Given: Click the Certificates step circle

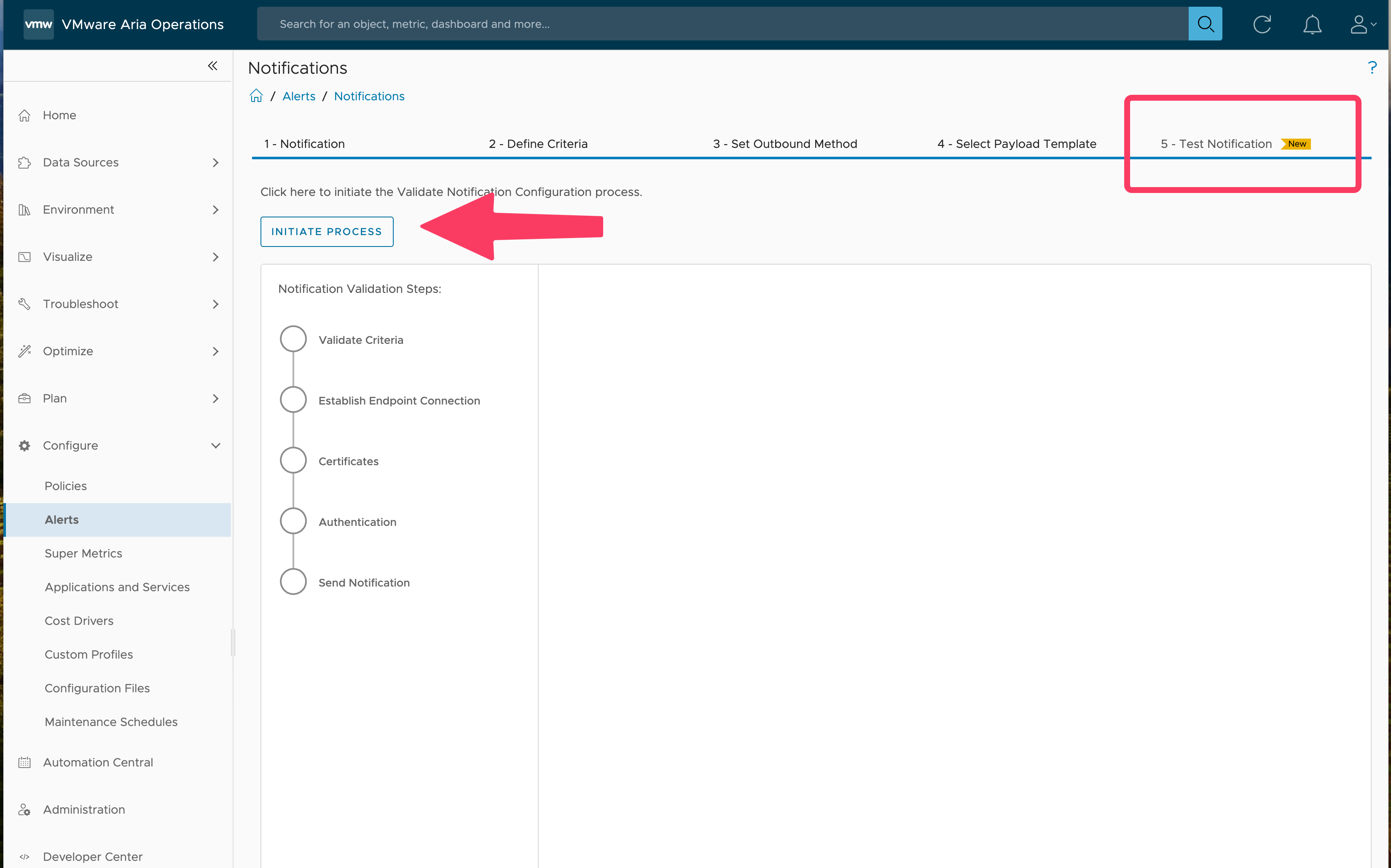Looking at the screenshot, I should [293, 461].
